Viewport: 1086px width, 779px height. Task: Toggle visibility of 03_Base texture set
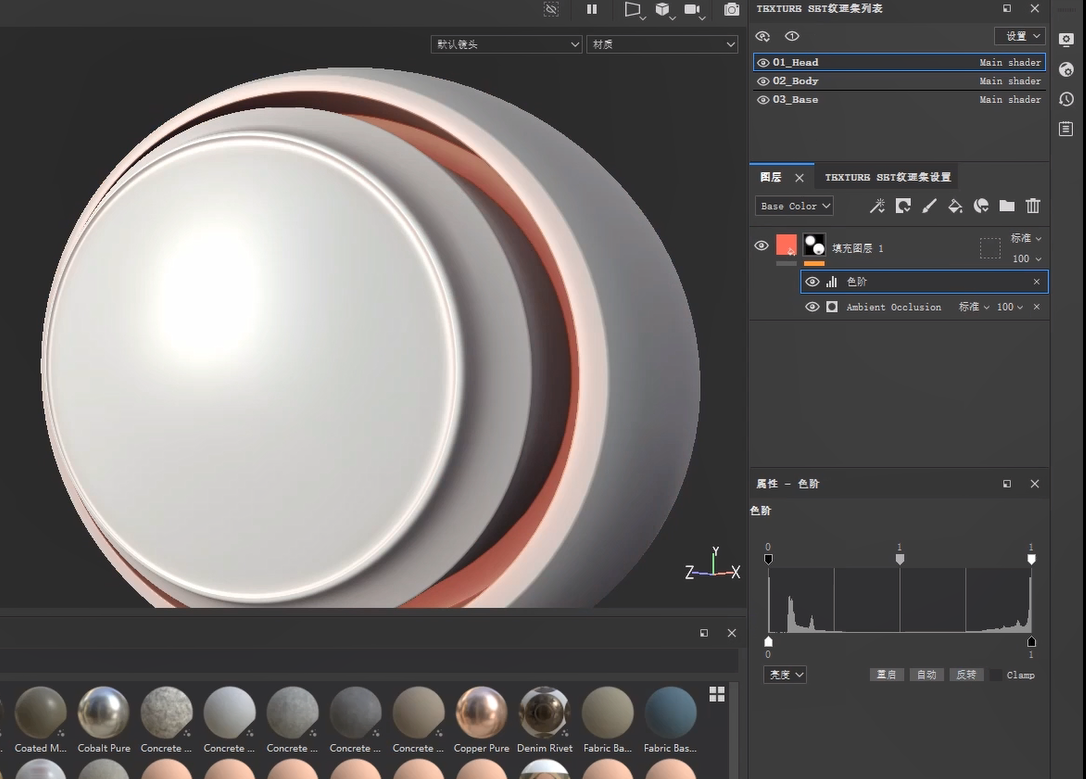(763, 100)
